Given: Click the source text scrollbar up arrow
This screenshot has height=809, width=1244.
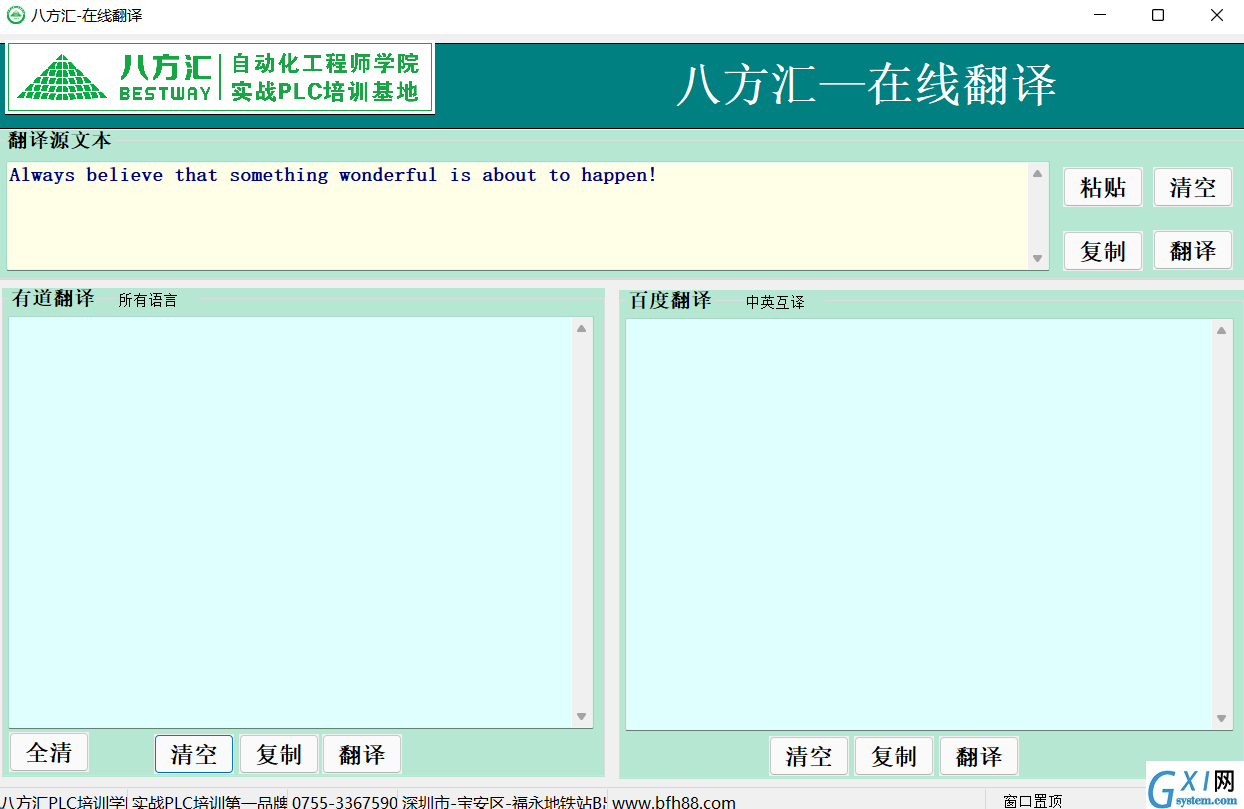Looking at the screenshot, I should 1038,173.
